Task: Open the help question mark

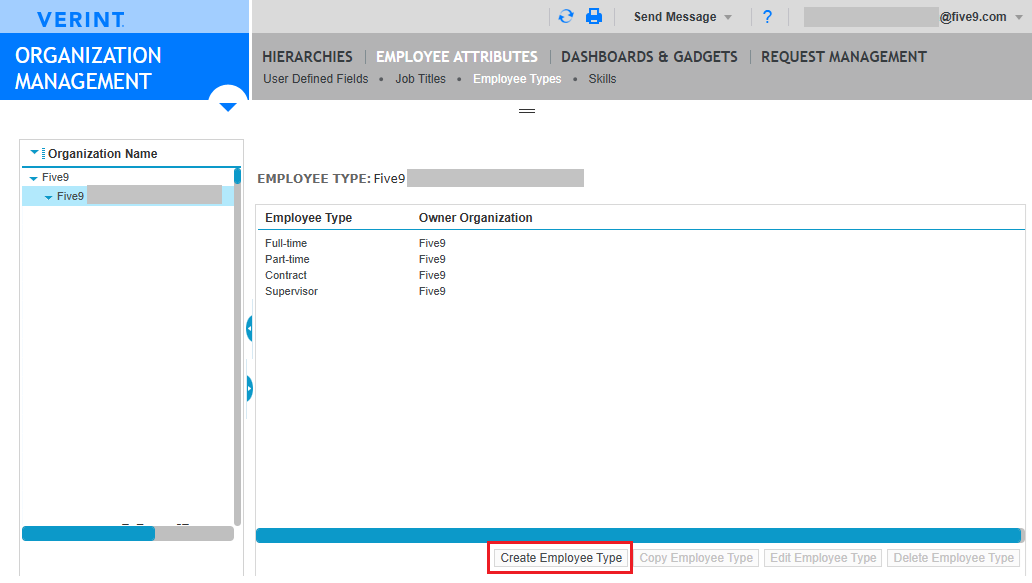Action: click(767, 16)
